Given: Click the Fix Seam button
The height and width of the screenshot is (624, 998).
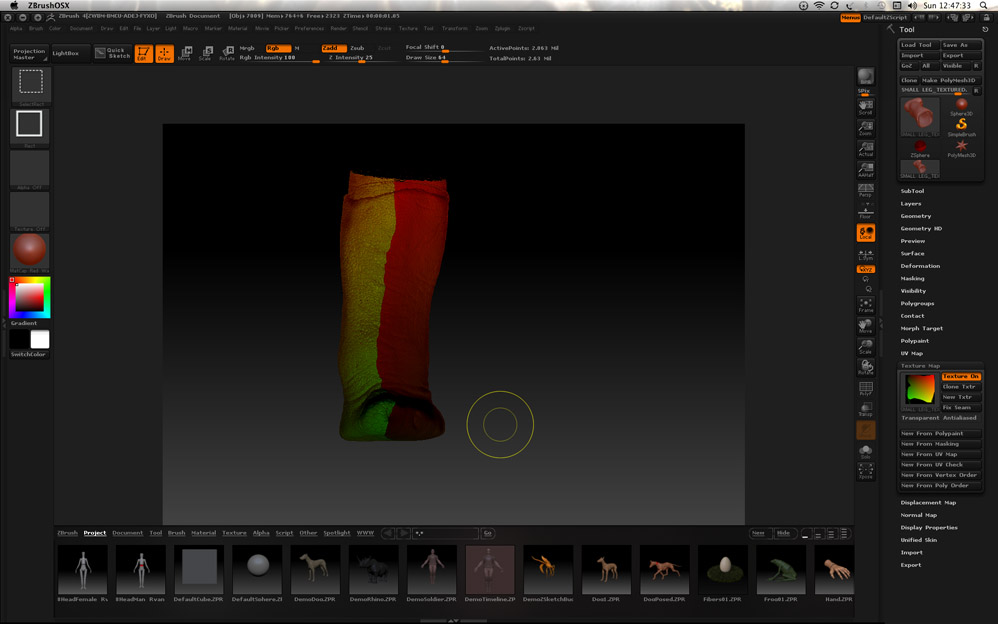Looking at the screenshot, I should 961,408.
